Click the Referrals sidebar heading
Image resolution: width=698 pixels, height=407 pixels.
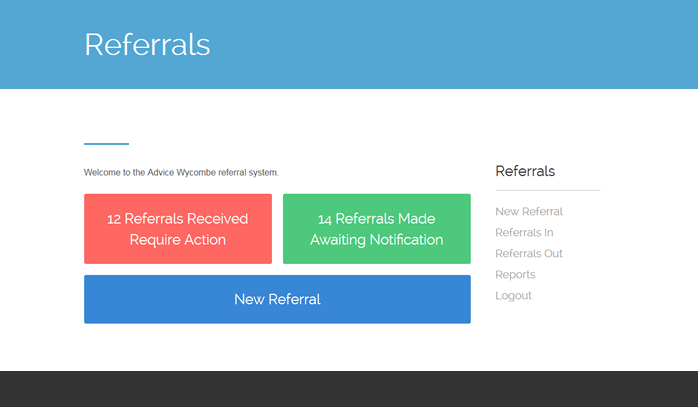click(x=525, y=171)
